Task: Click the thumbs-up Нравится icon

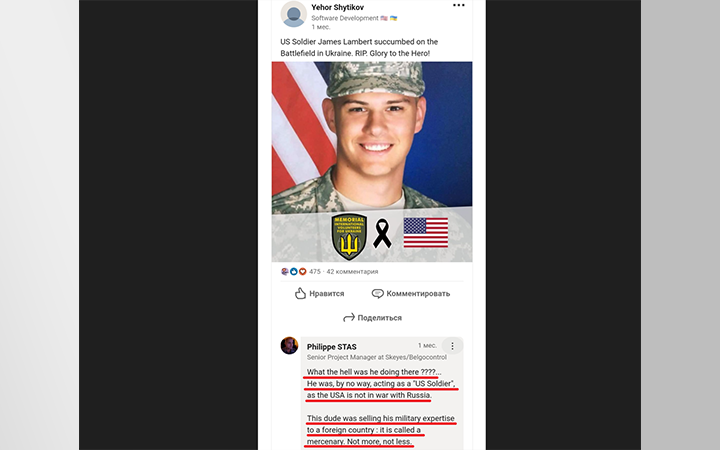Action: click(x=300, y=294)
